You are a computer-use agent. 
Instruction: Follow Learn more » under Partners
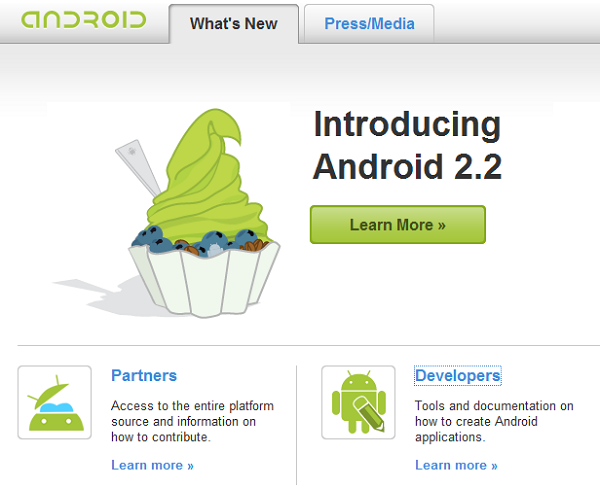[x=152, y=465]
